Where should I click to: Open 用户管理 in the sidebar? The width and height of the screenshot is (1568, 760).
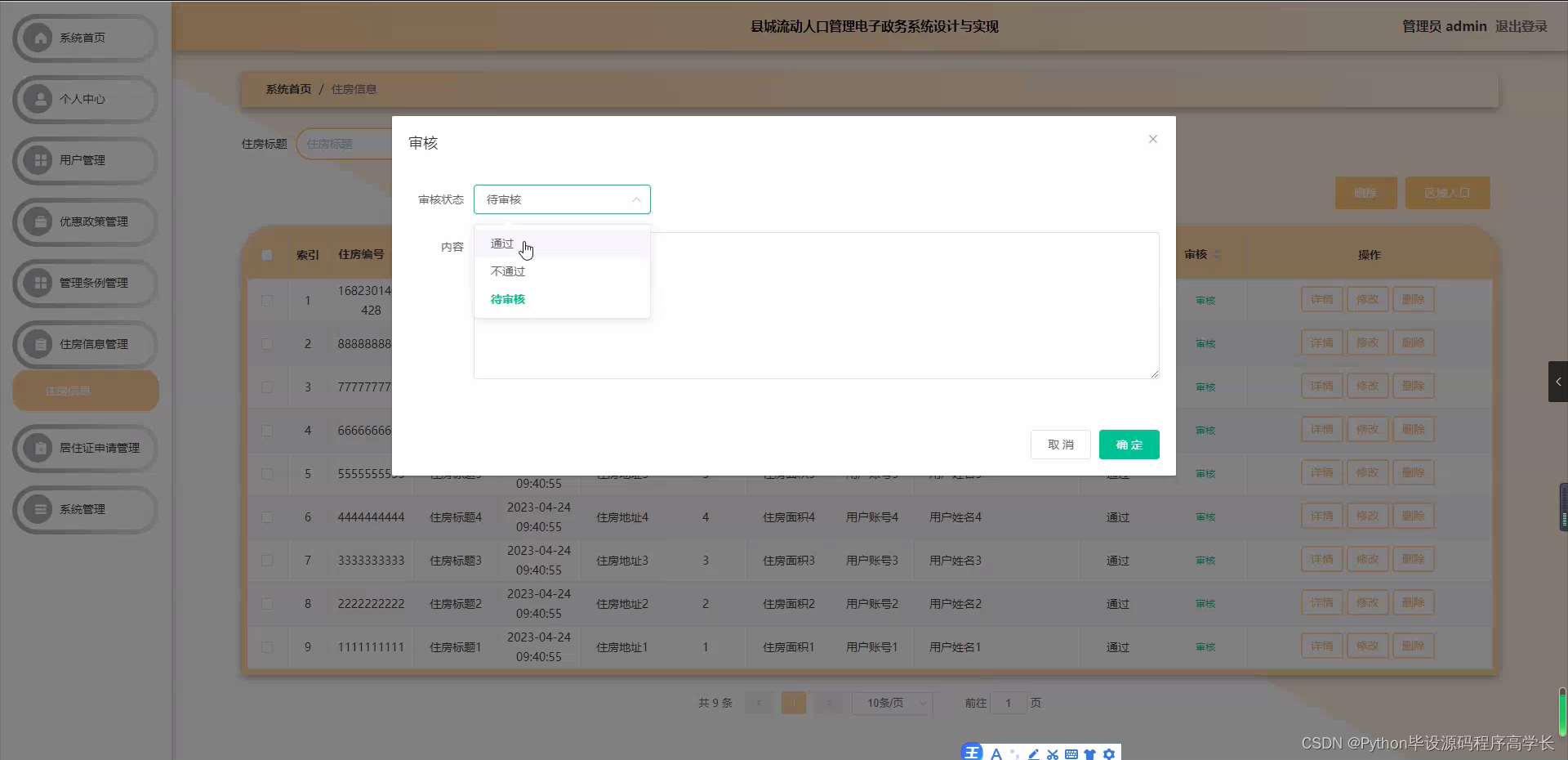point(84,160)
